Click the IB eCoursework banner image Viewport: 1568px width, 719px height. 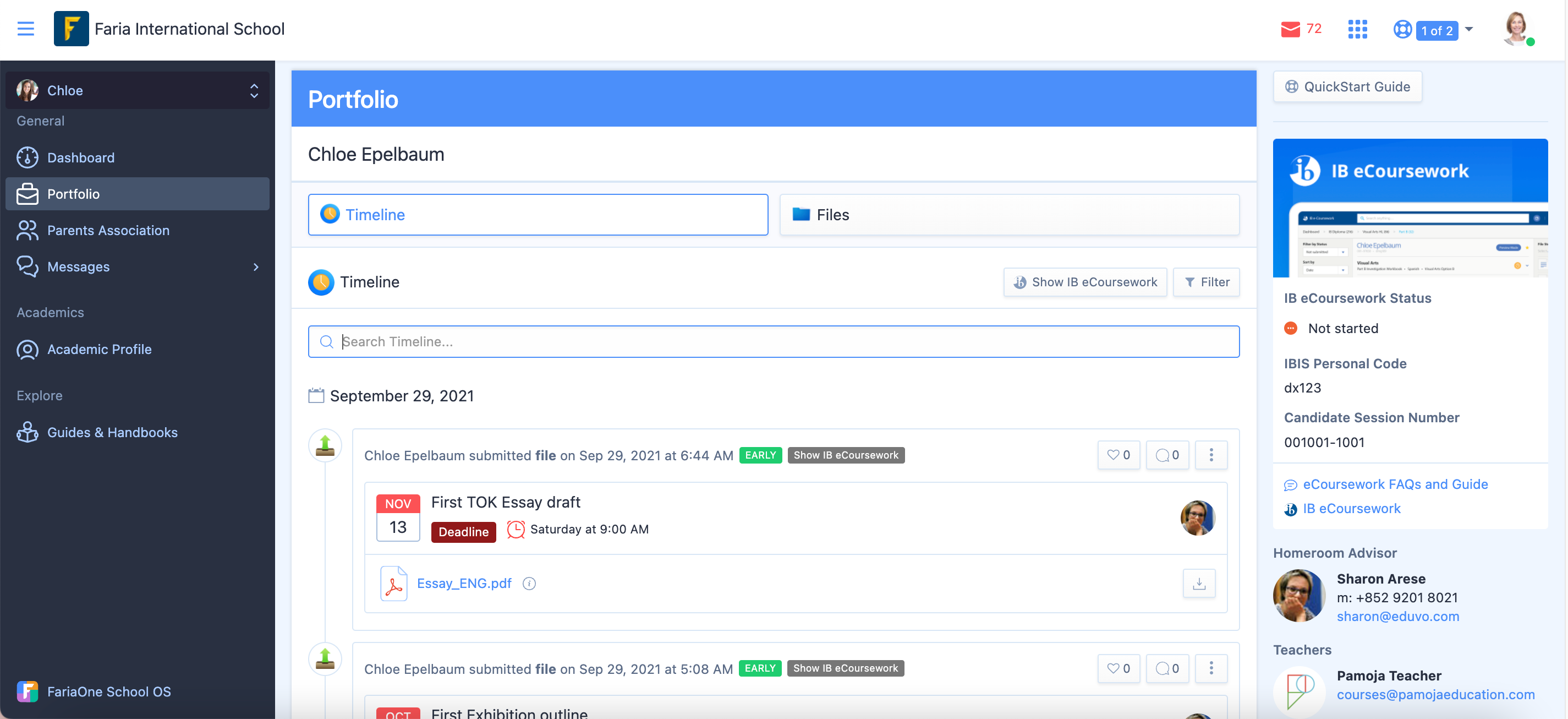[1410, 208]
